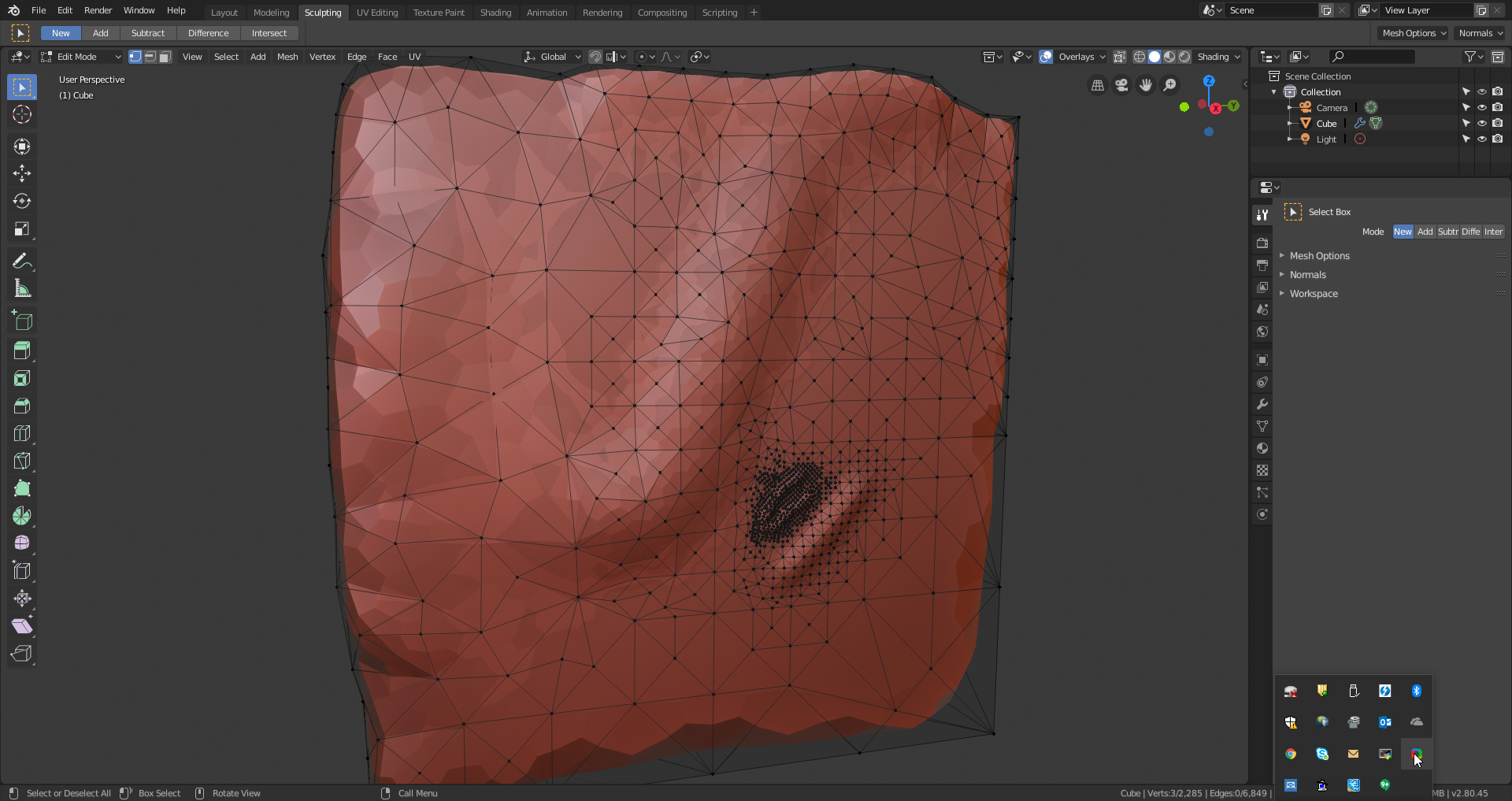This screenshot has width=1512, height=801.
Task: Select the Loop Cut tool
Action: 22,433
